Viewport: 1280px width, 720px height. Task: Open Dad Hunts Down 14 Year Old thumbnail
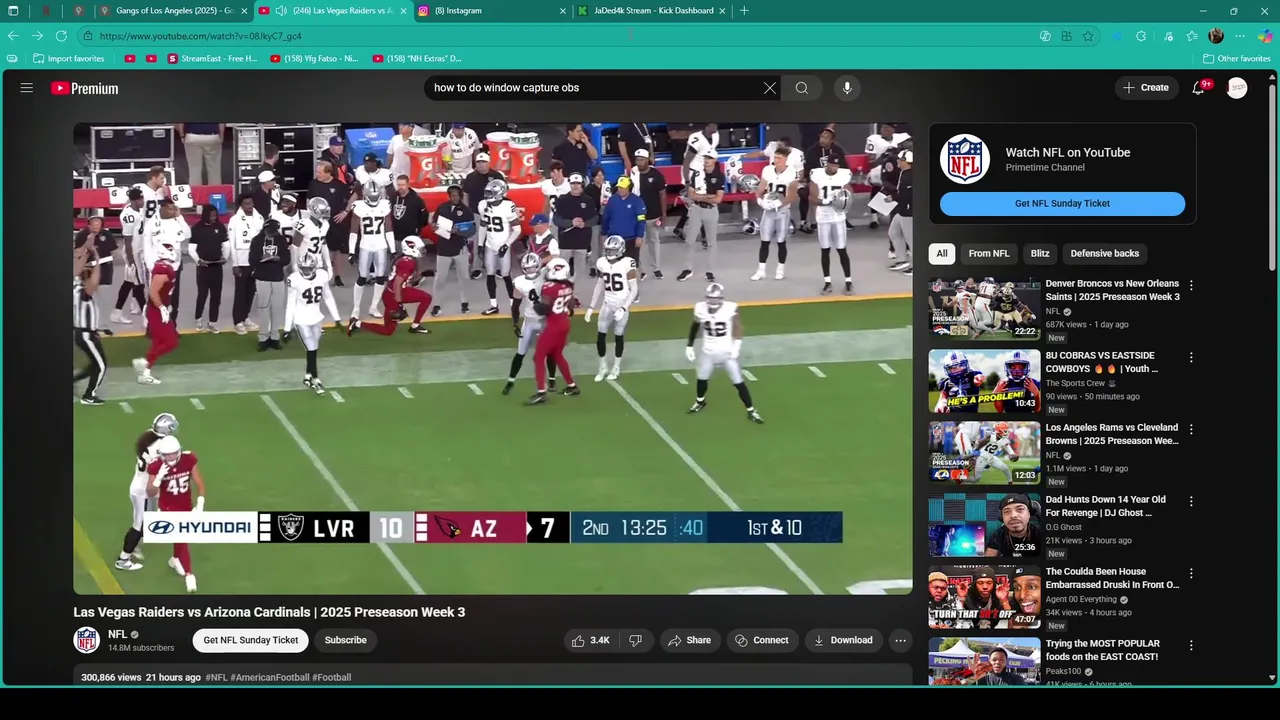pyautogui.click(x=984, y=525)
